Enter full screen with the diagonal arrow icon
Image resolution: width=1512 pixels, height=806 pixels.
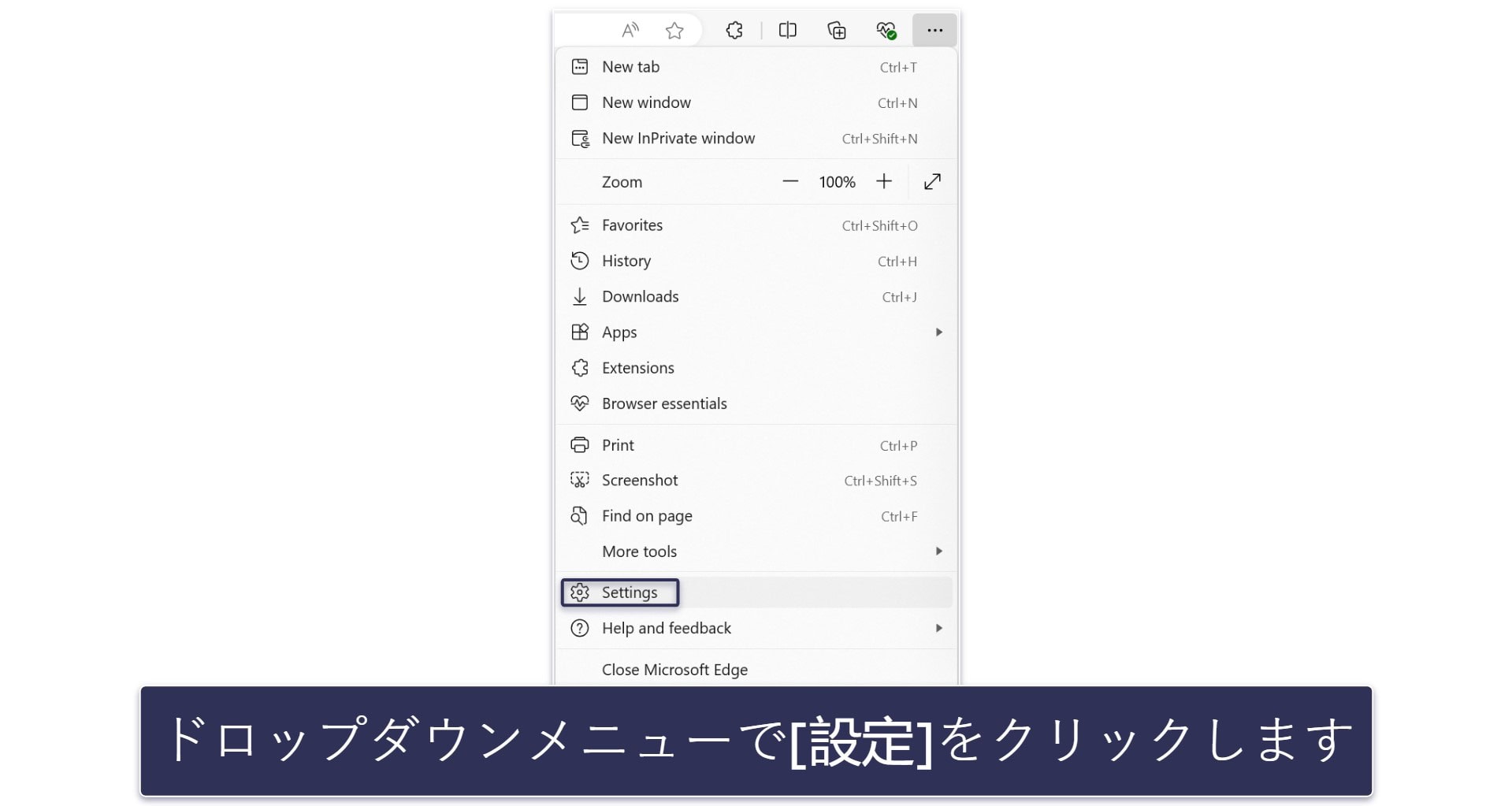[x=932, y=182]
